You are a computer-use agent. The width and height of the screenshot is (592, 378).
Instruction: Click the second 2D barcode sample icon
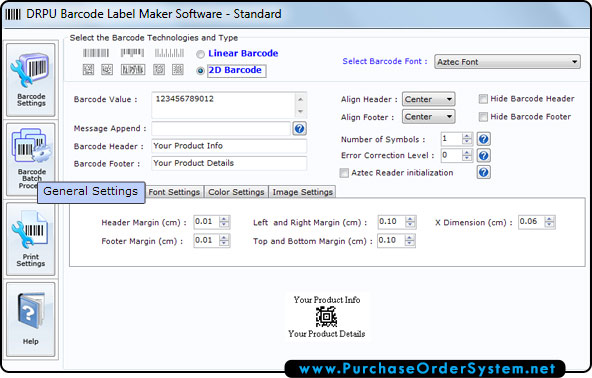point(107,69)
